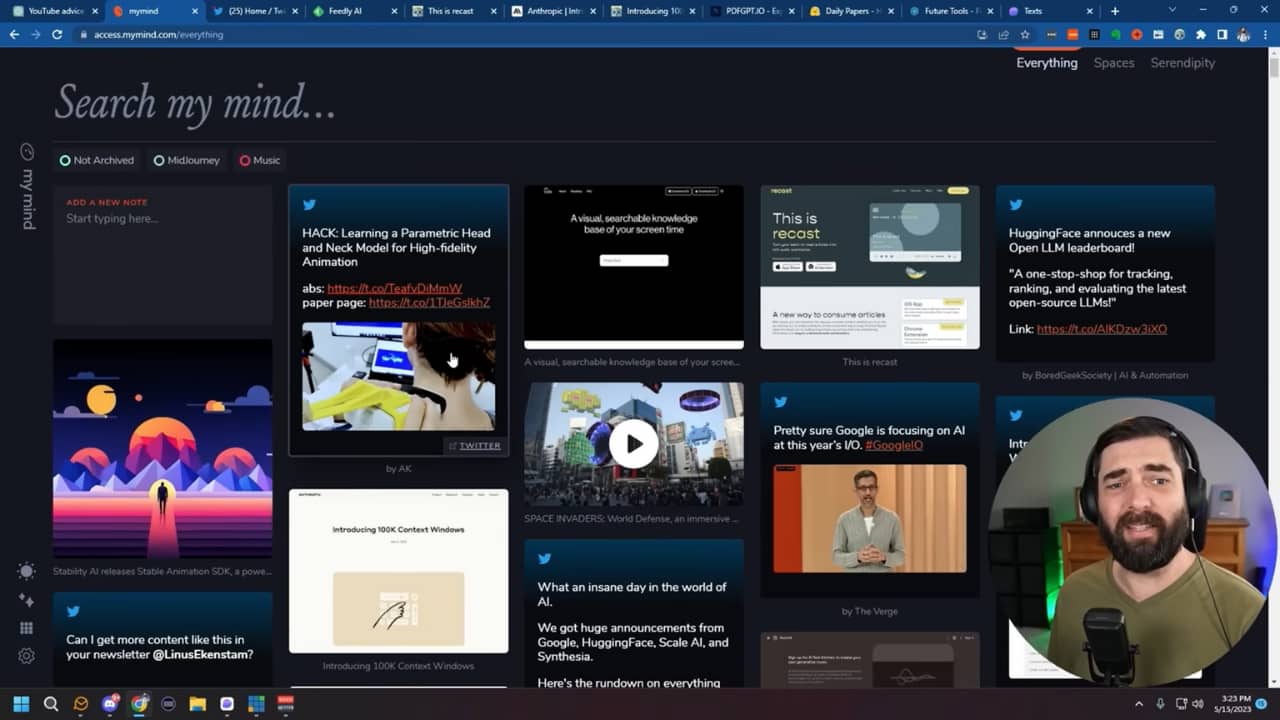Click the mymind logo icon in left sidebar
This screenshot has width=1280, height=720.
[x=27, y=152]
